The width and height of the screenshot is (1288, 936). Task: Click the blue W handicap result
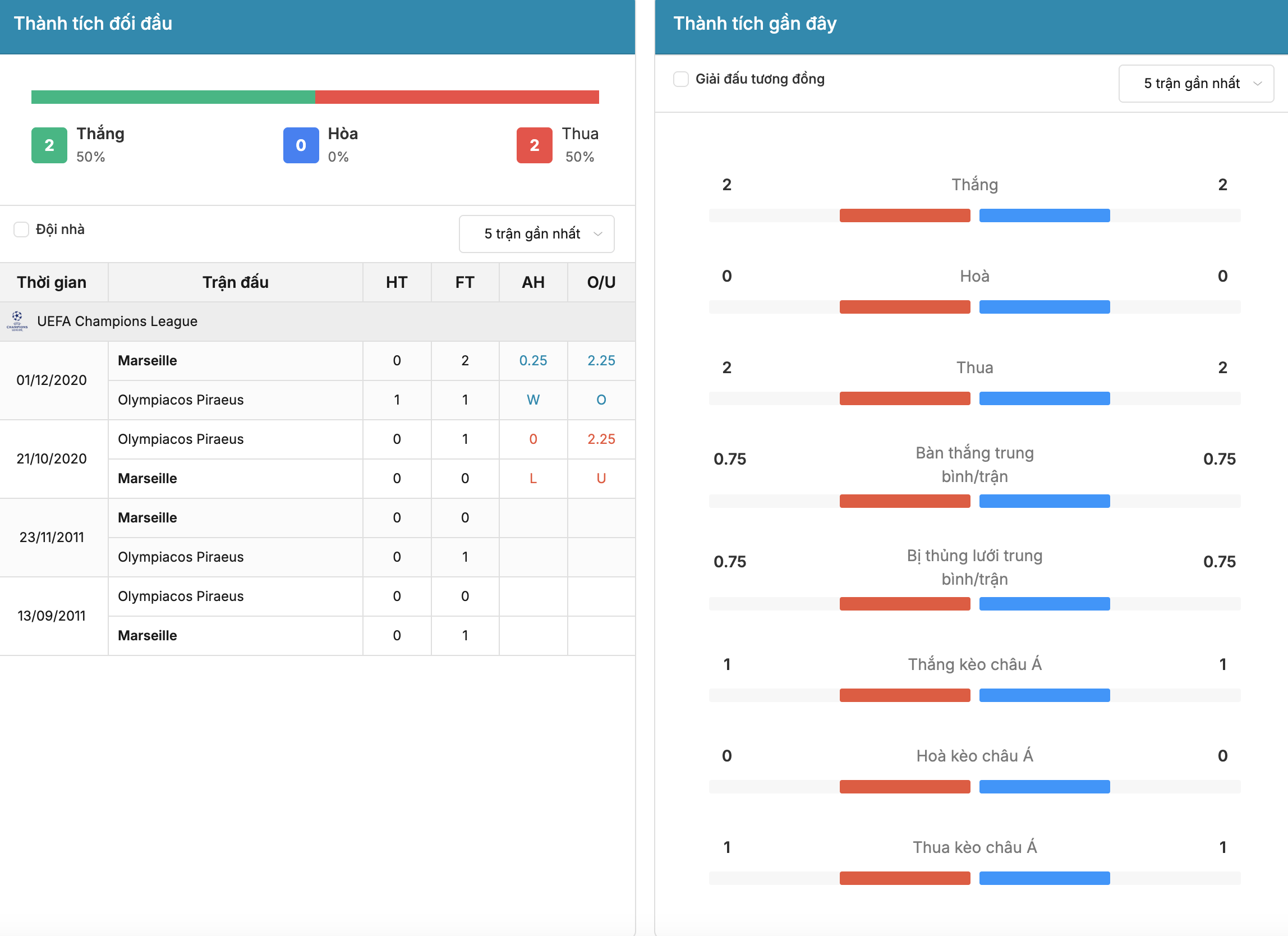click(x=533, y=400)
